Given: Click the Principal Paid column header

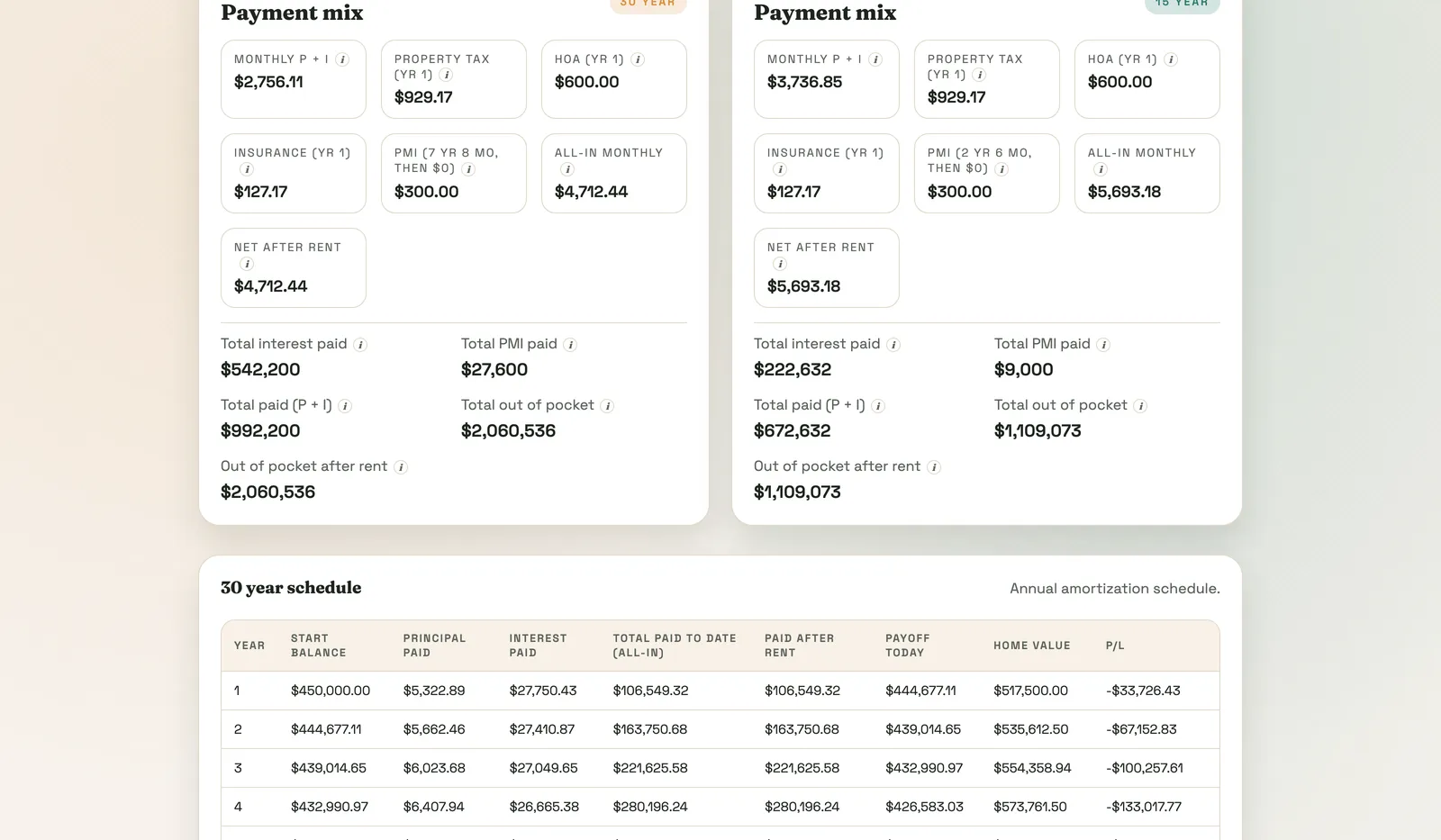Looking at the screenshot, I should click(434, 646).
